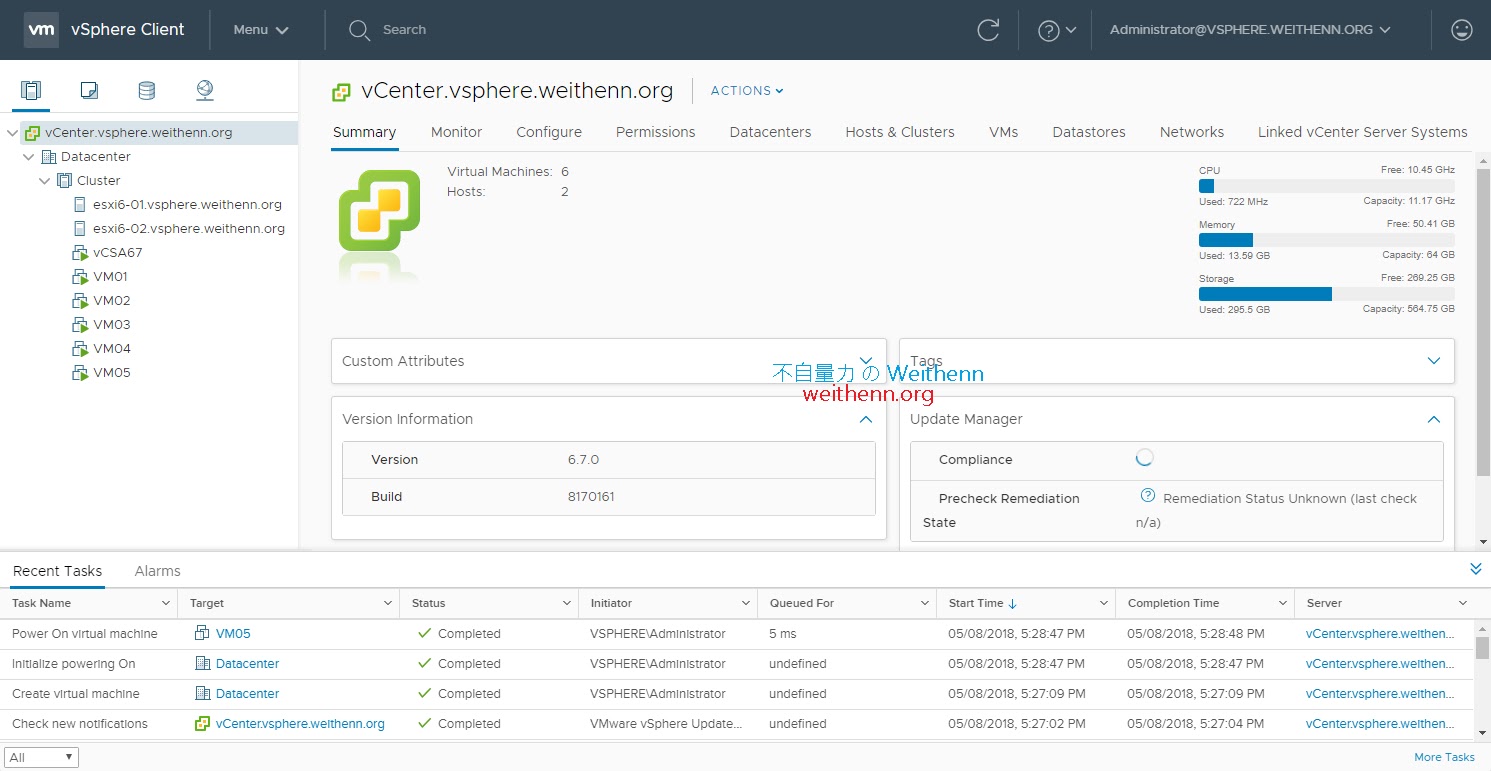Switch to the Alarms tab
1491x771 pixels.
coord(156,571)
